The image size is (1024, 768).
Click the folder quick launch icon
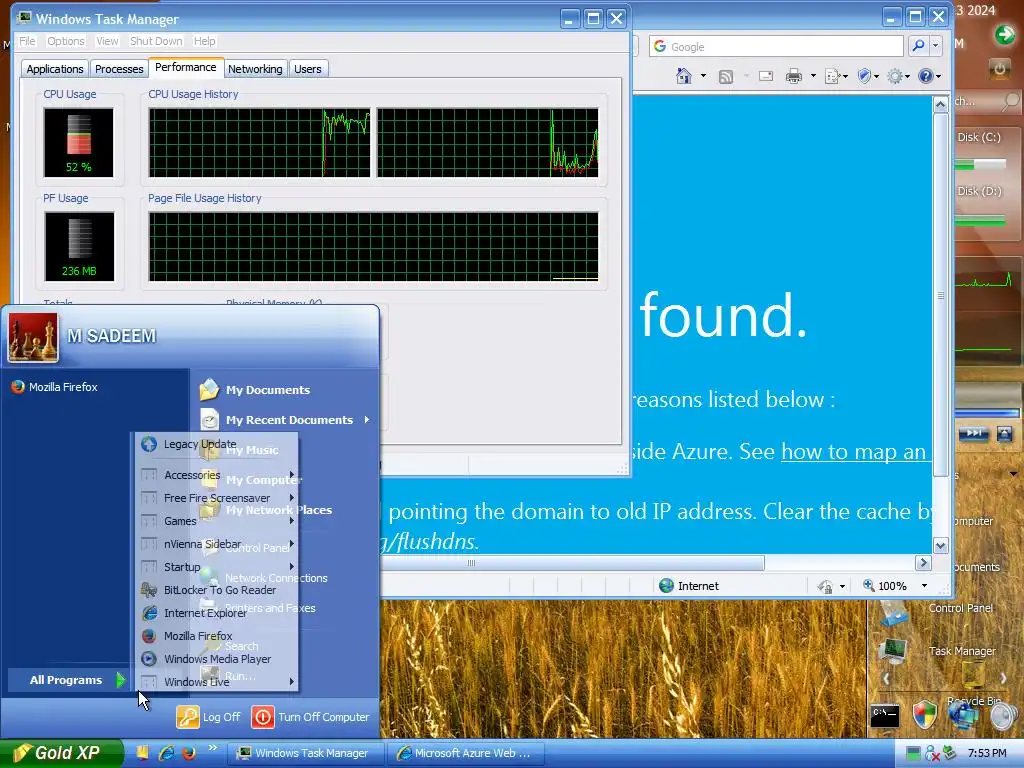(142, 753)
